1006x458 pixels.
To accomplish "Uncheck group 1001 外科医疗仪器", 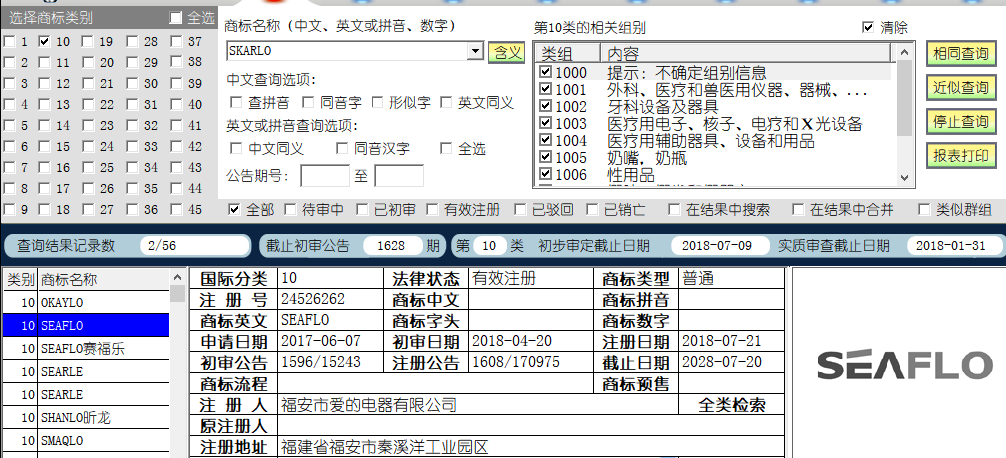I will [545, 89].
